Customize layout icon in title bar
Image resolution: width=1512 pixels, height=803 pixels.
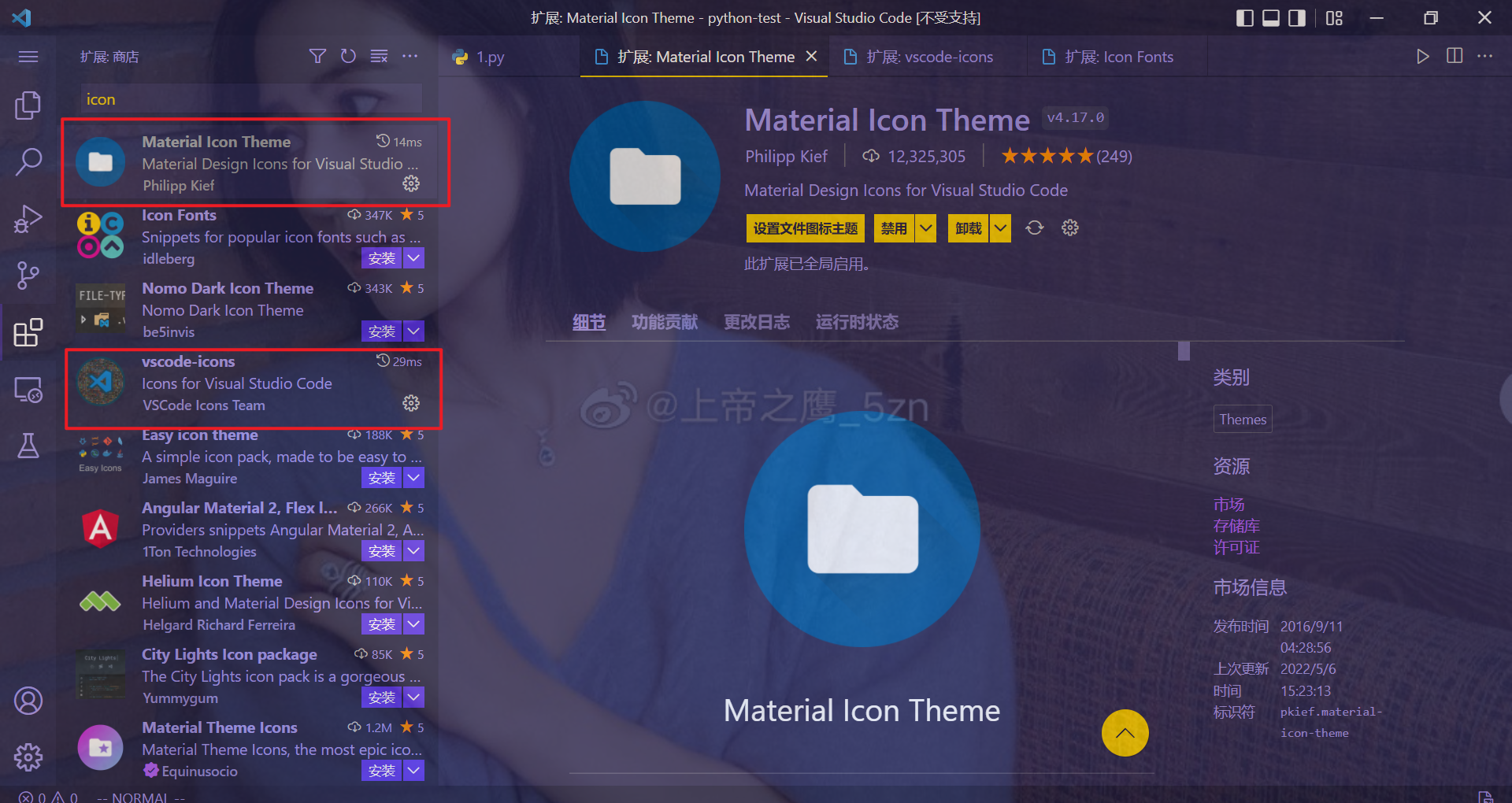[1334, 17]
